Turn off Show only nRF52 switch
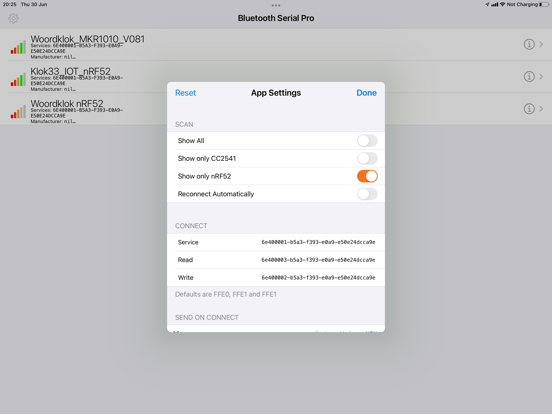552x414 pixels. point(367,176)
